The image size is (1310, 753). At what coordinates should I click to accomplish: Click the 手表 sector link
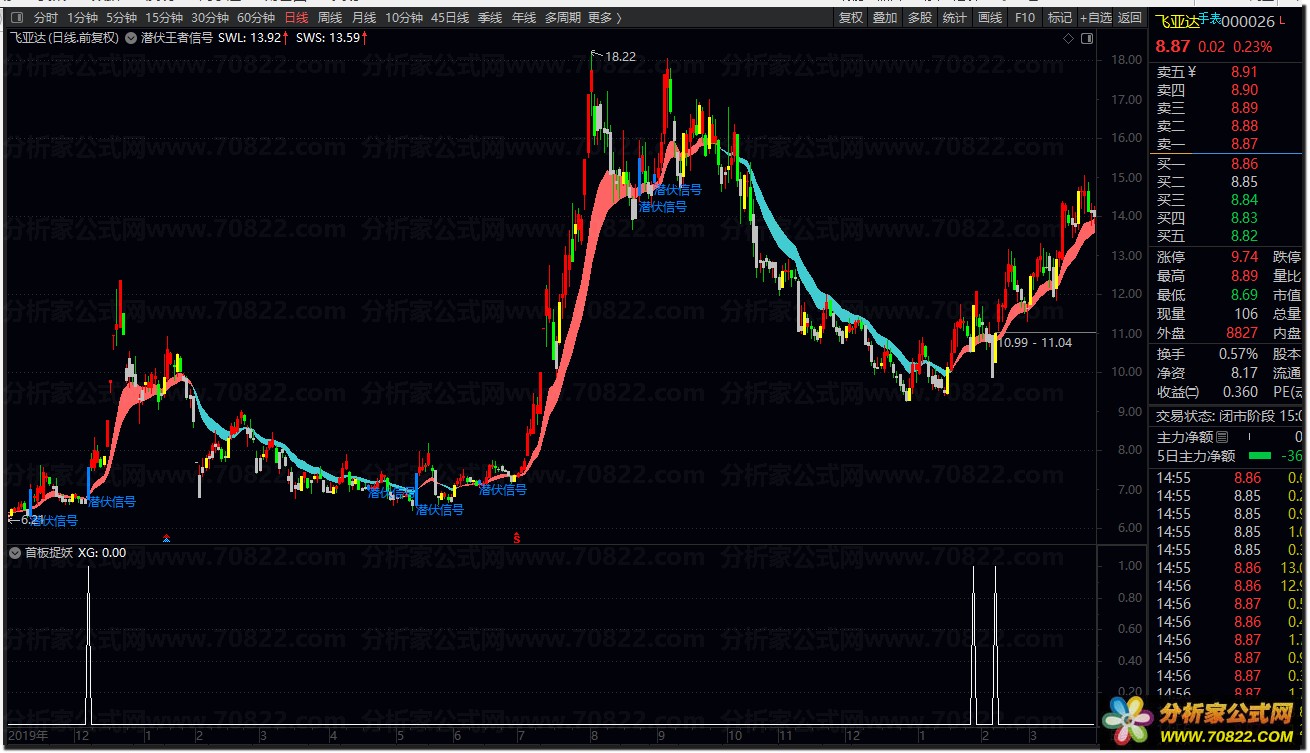click(1210, 17)
